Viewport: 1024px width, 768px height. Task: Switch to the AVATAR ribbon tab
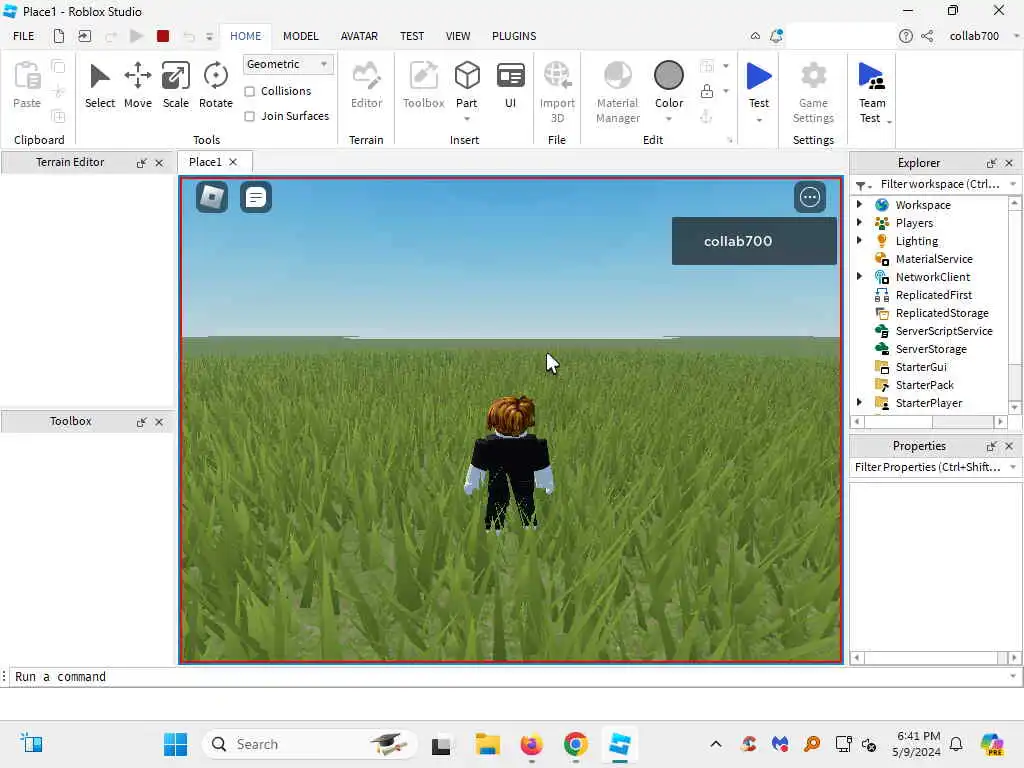359,36
